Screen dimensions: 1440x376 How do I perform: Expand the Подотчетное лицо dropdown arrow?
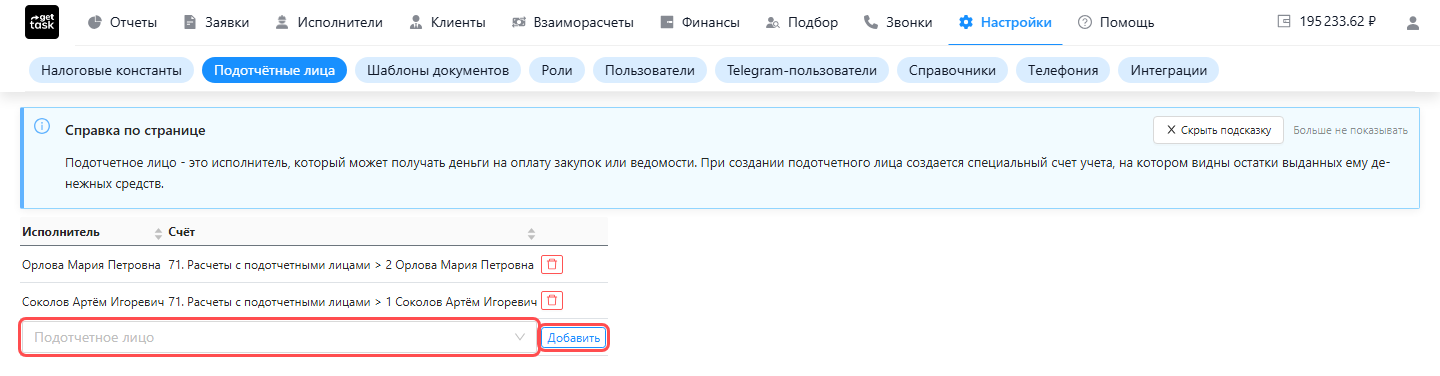coord(520,338)
